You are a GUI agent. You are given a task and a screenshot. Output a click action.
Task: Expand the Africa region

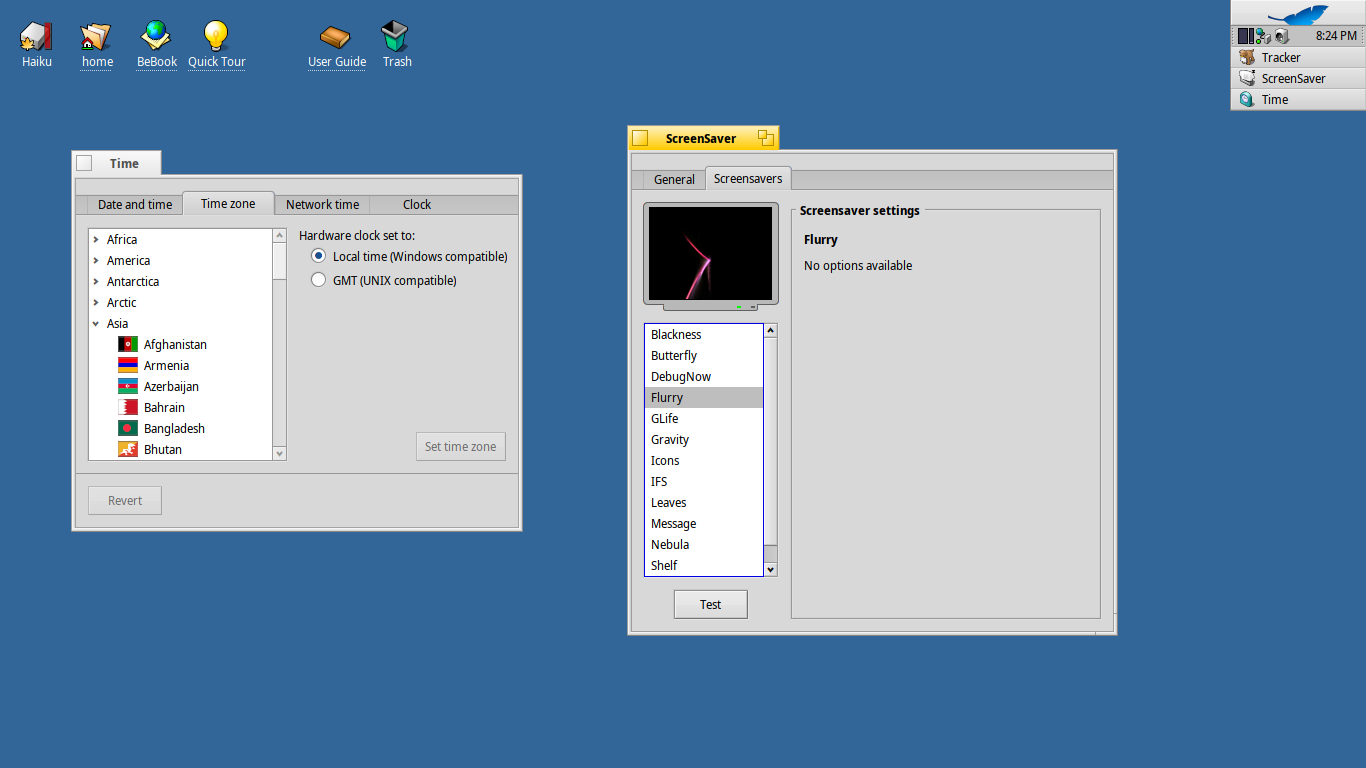96,239
